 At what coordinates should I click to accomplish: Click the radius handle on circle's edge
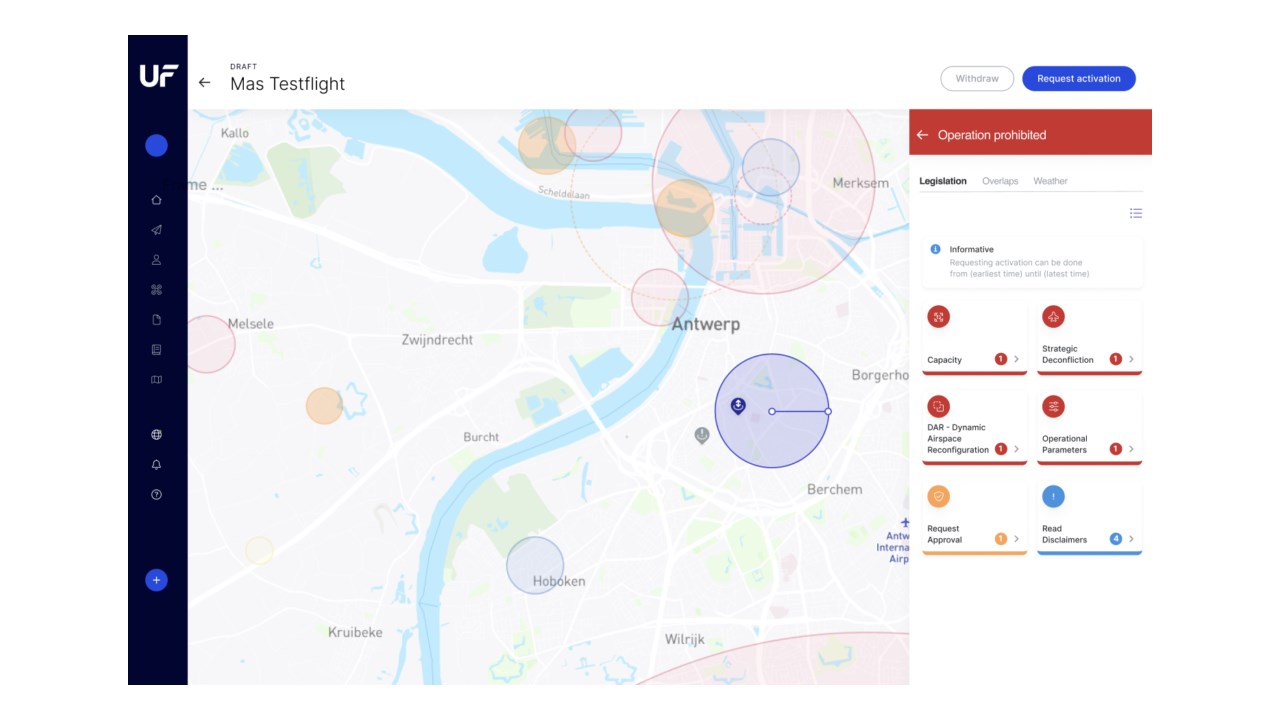pyautogui.click(x=828, y=411)
